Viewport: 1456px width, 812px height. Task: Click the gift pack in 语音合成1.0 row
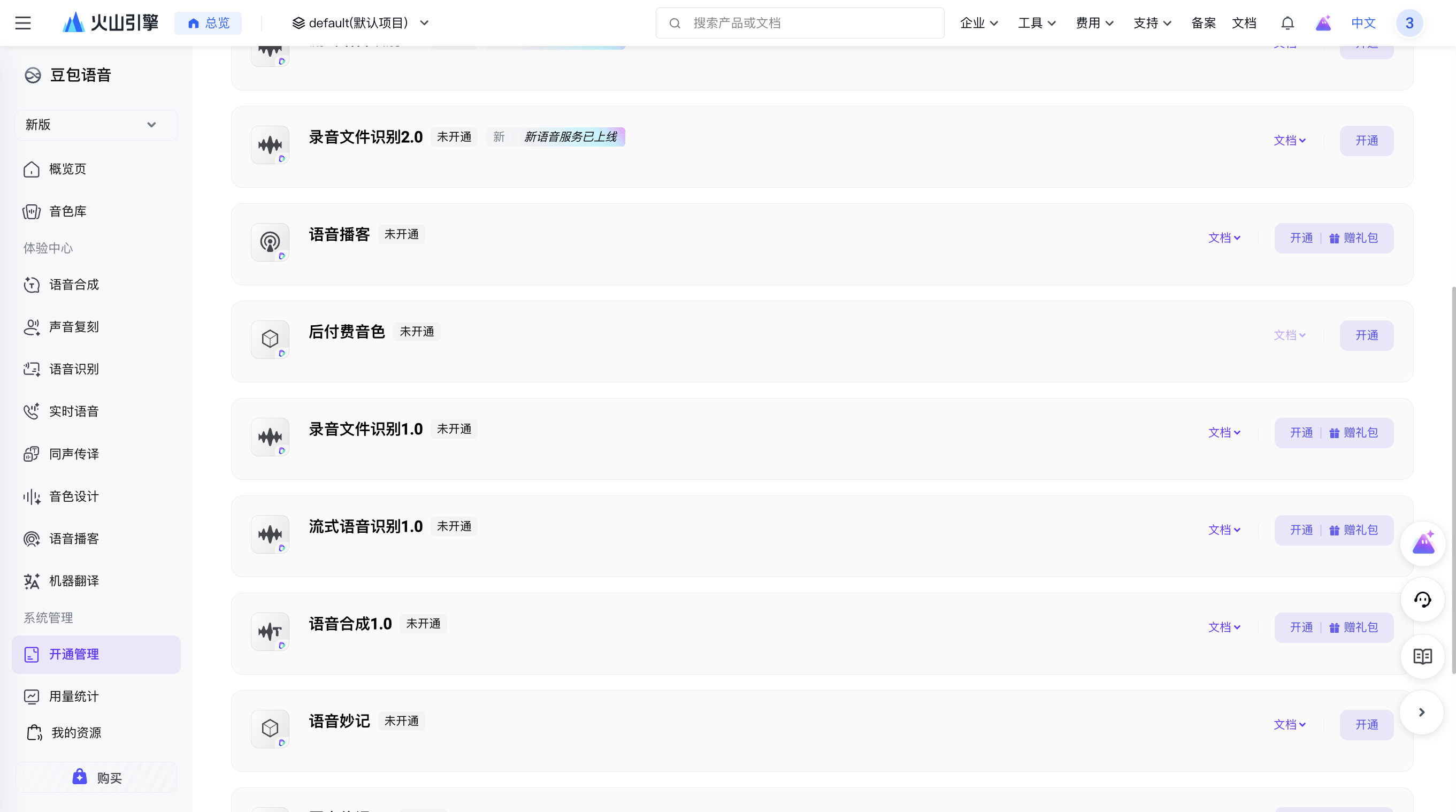coord(1354,628)
